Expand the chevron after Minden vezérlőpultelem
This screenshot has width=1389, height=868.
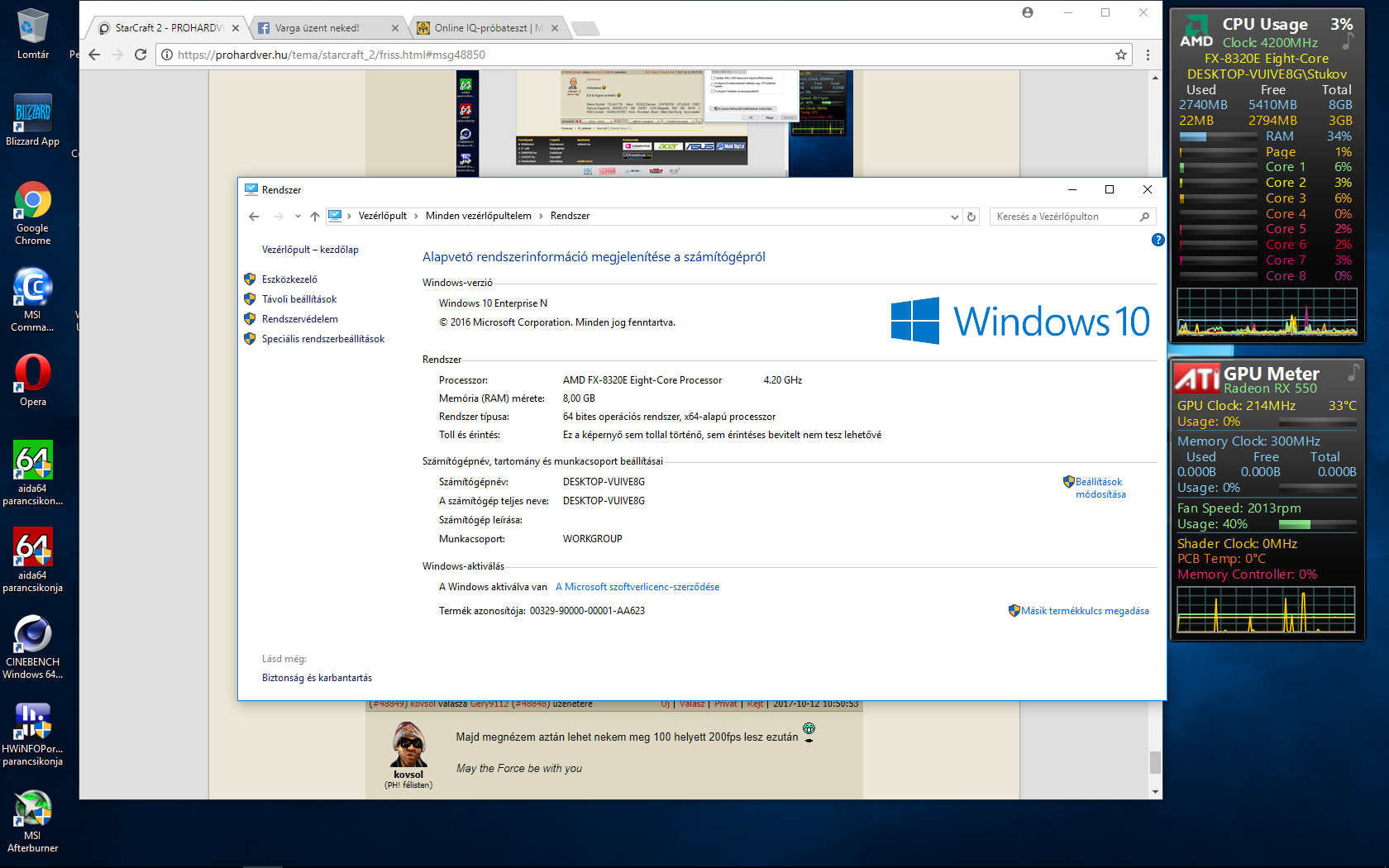tap(541, 217)
